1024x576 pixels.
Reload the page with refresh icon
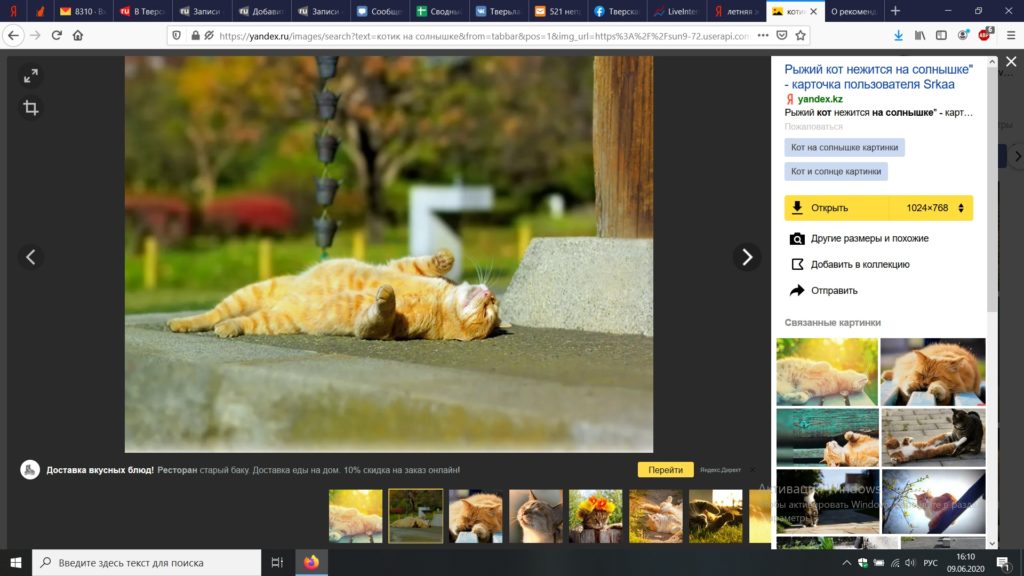(x=56, y=35)
